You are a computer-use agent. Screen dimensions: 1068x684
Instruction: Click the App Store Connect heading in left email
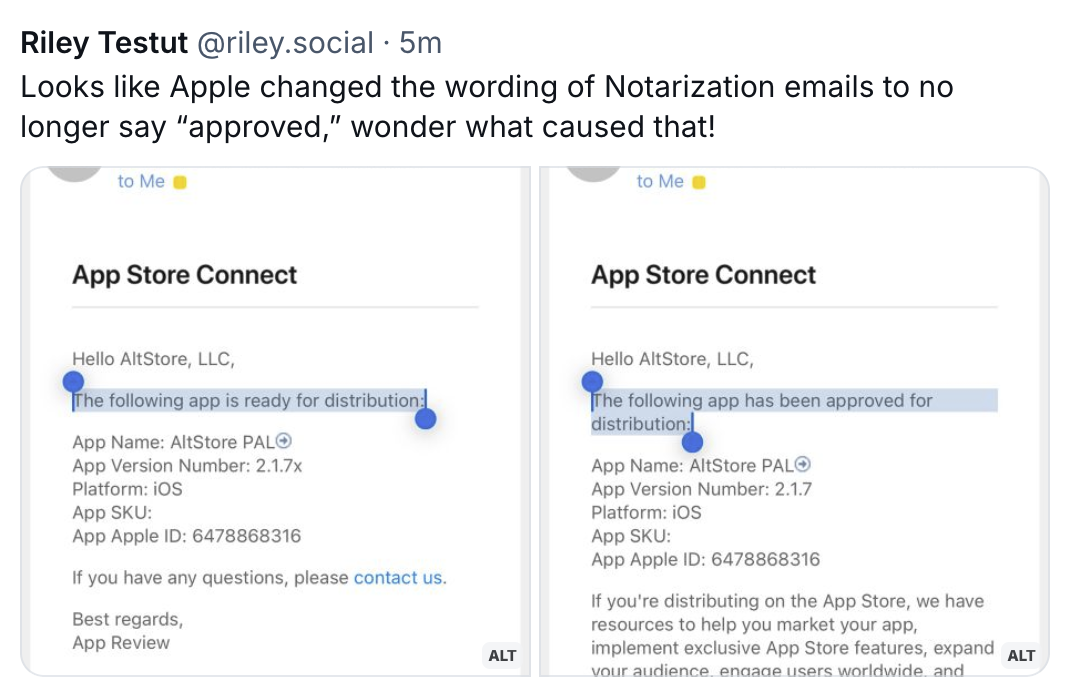184,274
